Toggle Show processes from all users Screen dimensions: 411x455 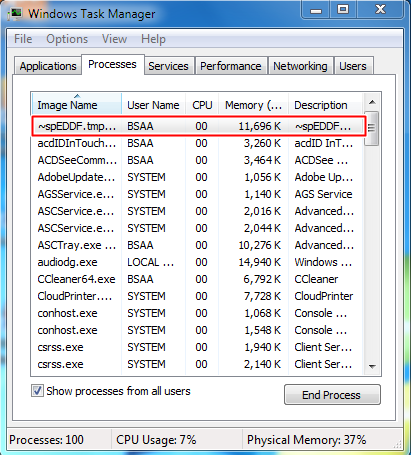[37, 391]
